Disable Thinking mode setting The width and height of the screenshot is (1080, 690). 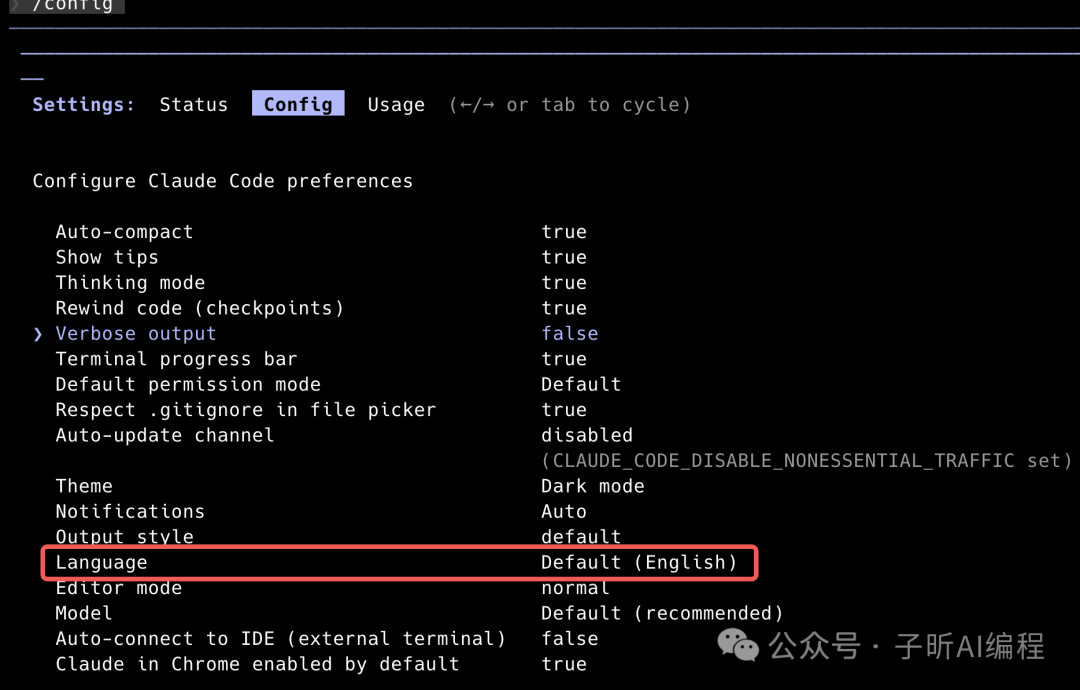click(x=564, y=283)
